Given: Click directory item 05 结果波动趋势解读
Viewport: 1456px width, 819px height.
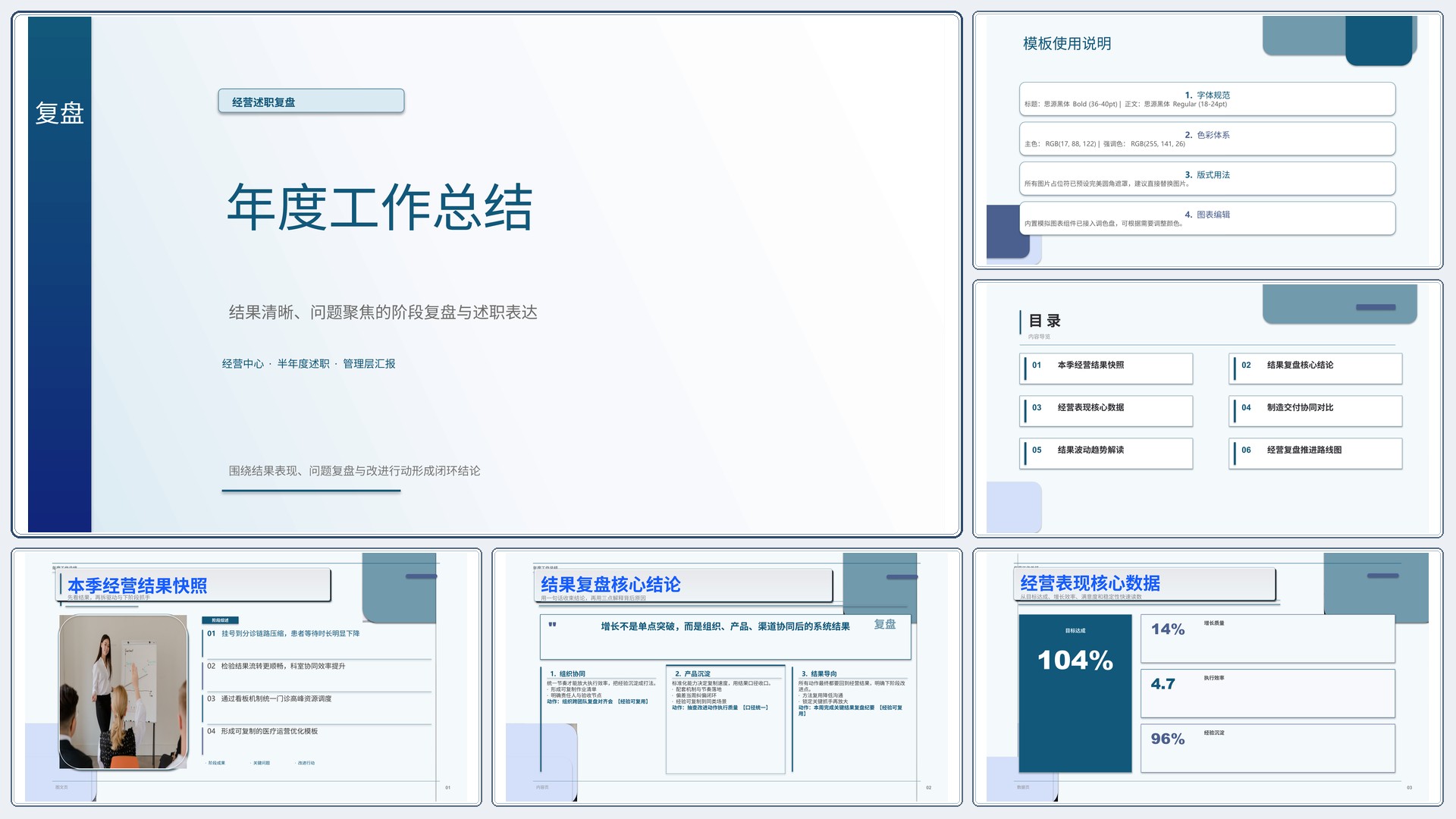Looking at the screenshot, I should click(x=1106, y=453).
